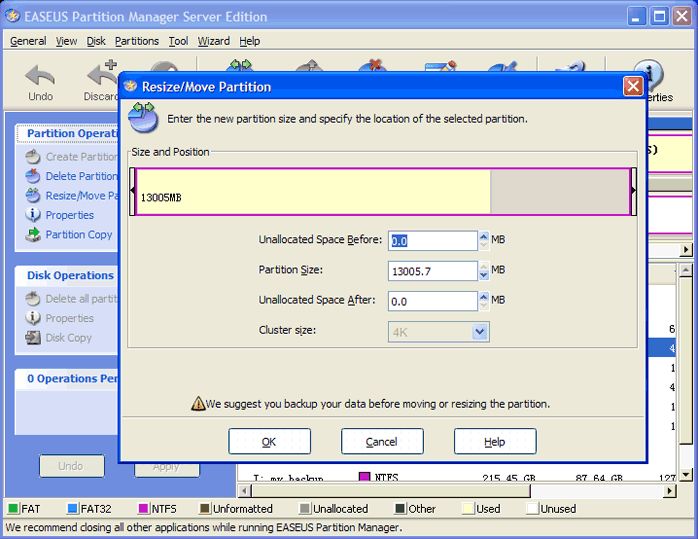Maximize the EASEUS main window

coord(659,17)
